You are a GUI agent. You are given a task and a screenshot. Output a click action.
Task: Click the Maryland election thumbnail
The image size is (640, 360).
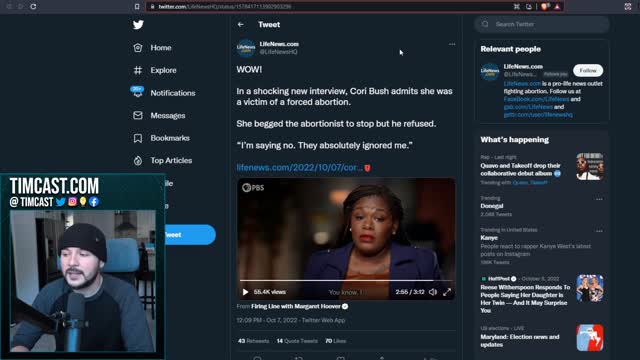click(590, 338)
